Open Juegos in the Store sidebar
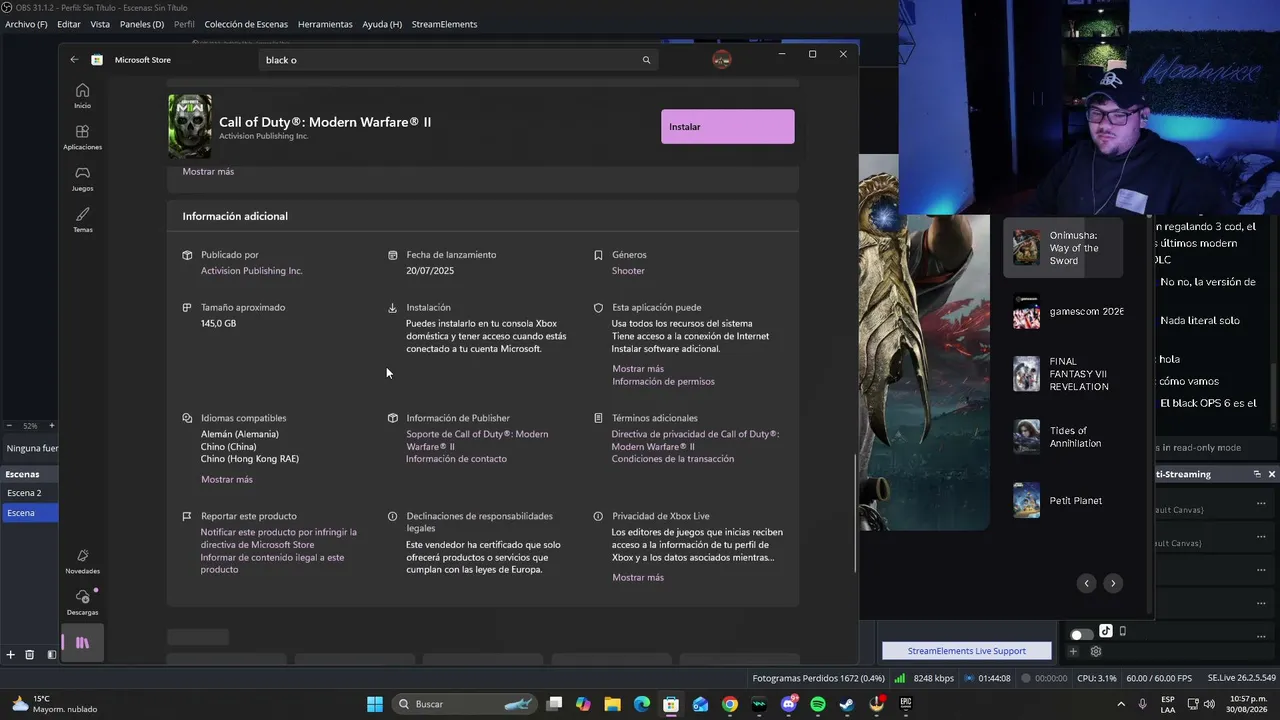Viewport: 1280px width, 720px height. coord(82,179)
